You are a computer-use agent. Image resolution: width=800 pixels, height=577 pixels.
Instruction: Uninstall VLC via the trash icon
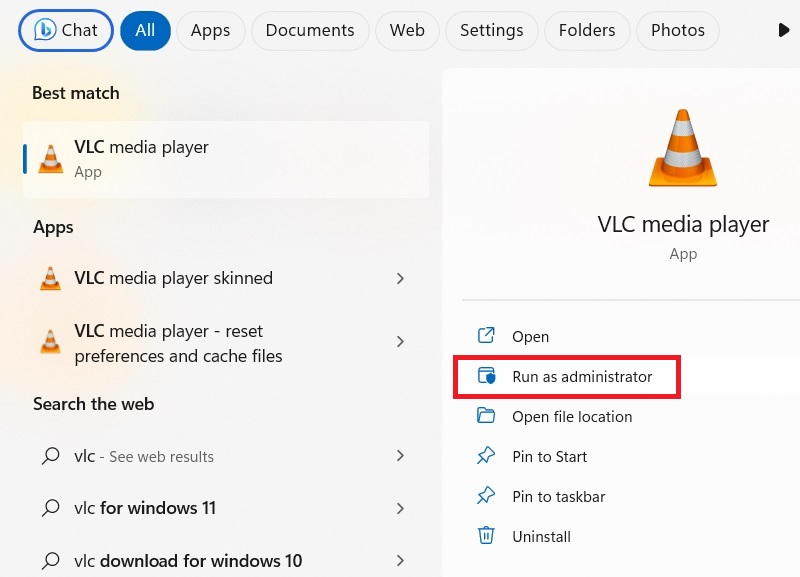pyautogui.click(x=487, y=536)
